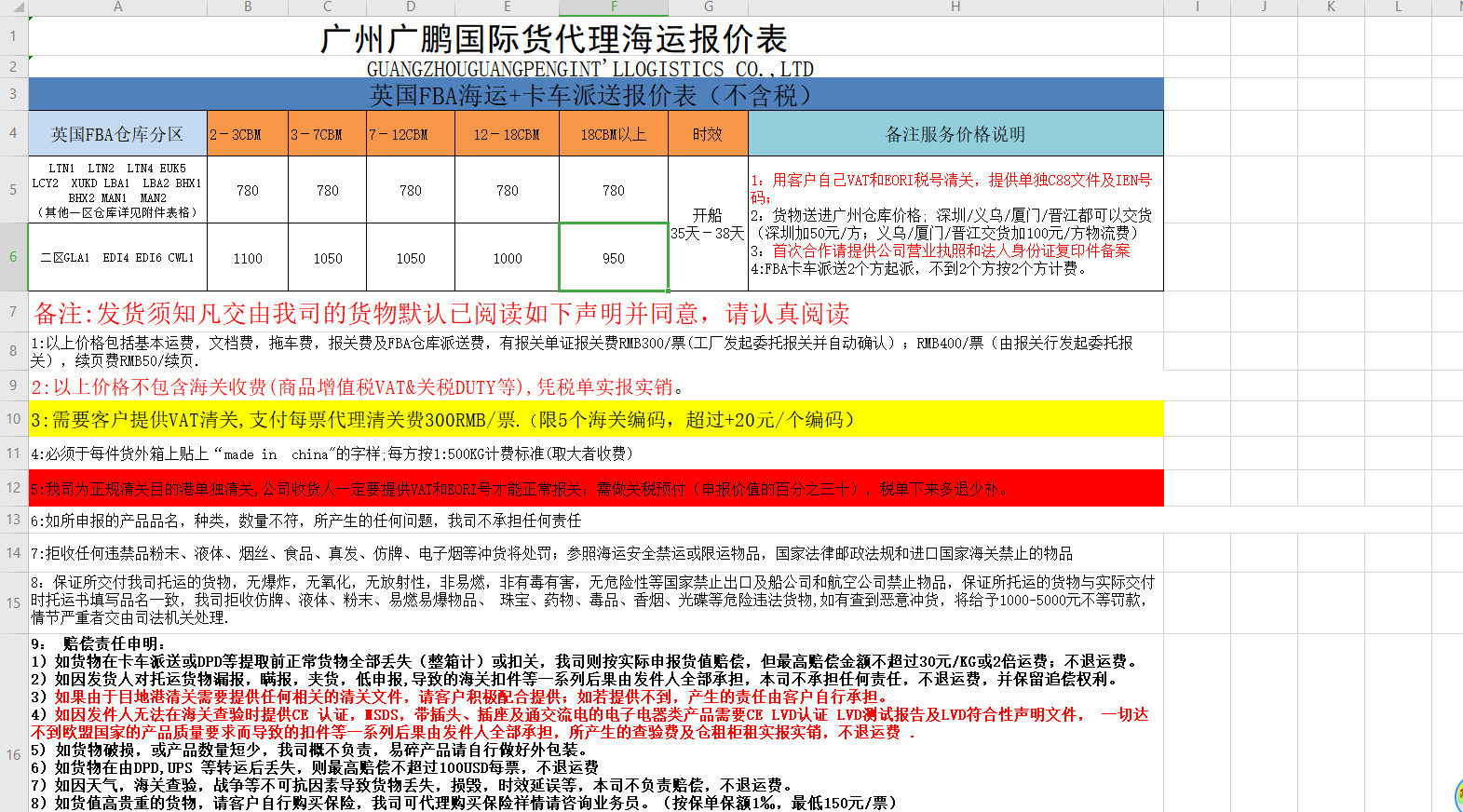
Task: Select column F header
Action: pyautogui.click(x=614, y=7)
